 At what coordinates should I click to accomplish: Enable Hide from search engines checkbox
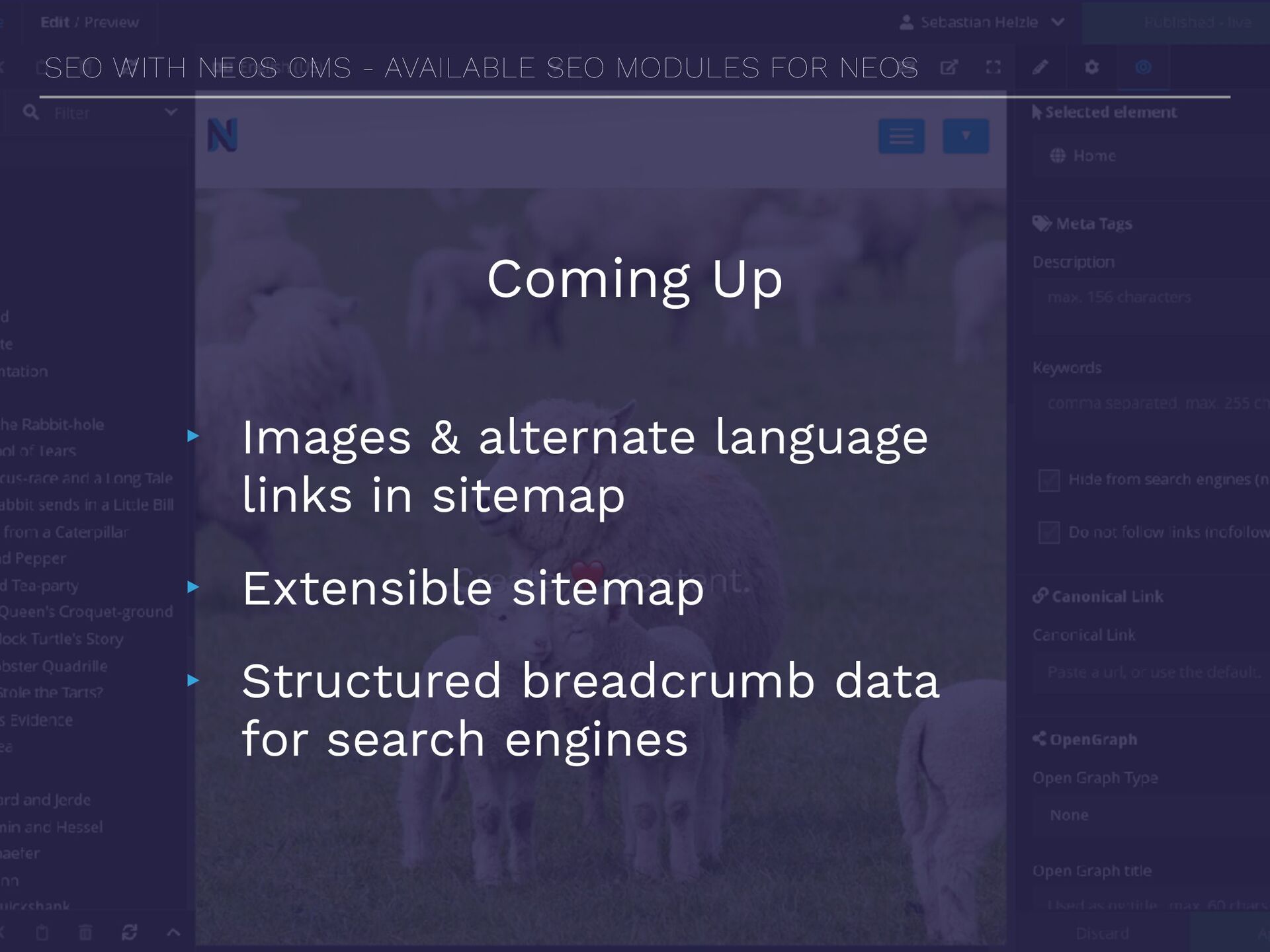(x=1049, y=480)
